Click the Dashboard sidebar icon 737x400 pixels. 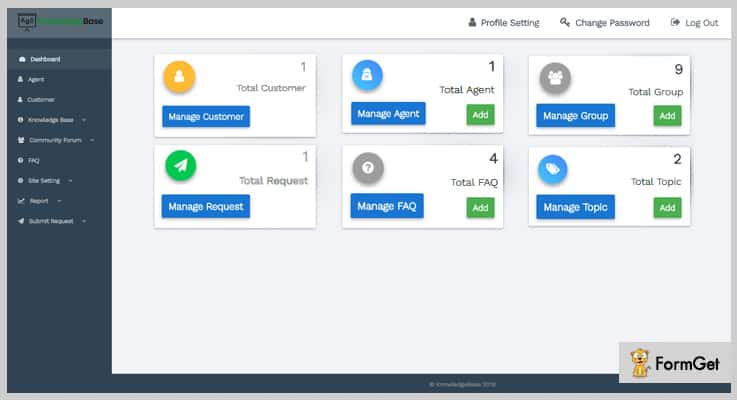[x=22, y=59]
